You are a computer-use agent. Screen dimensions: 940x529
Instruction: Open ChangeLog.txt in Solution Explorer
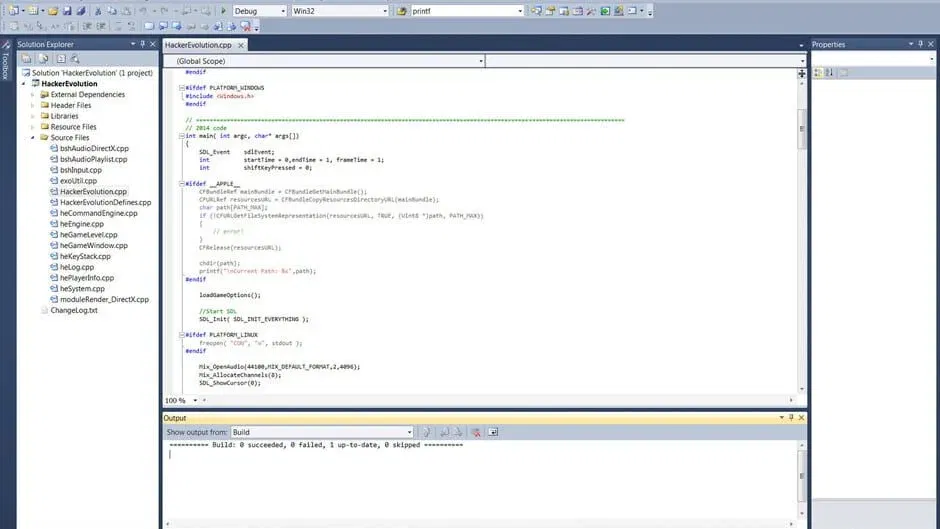(74, 311)
